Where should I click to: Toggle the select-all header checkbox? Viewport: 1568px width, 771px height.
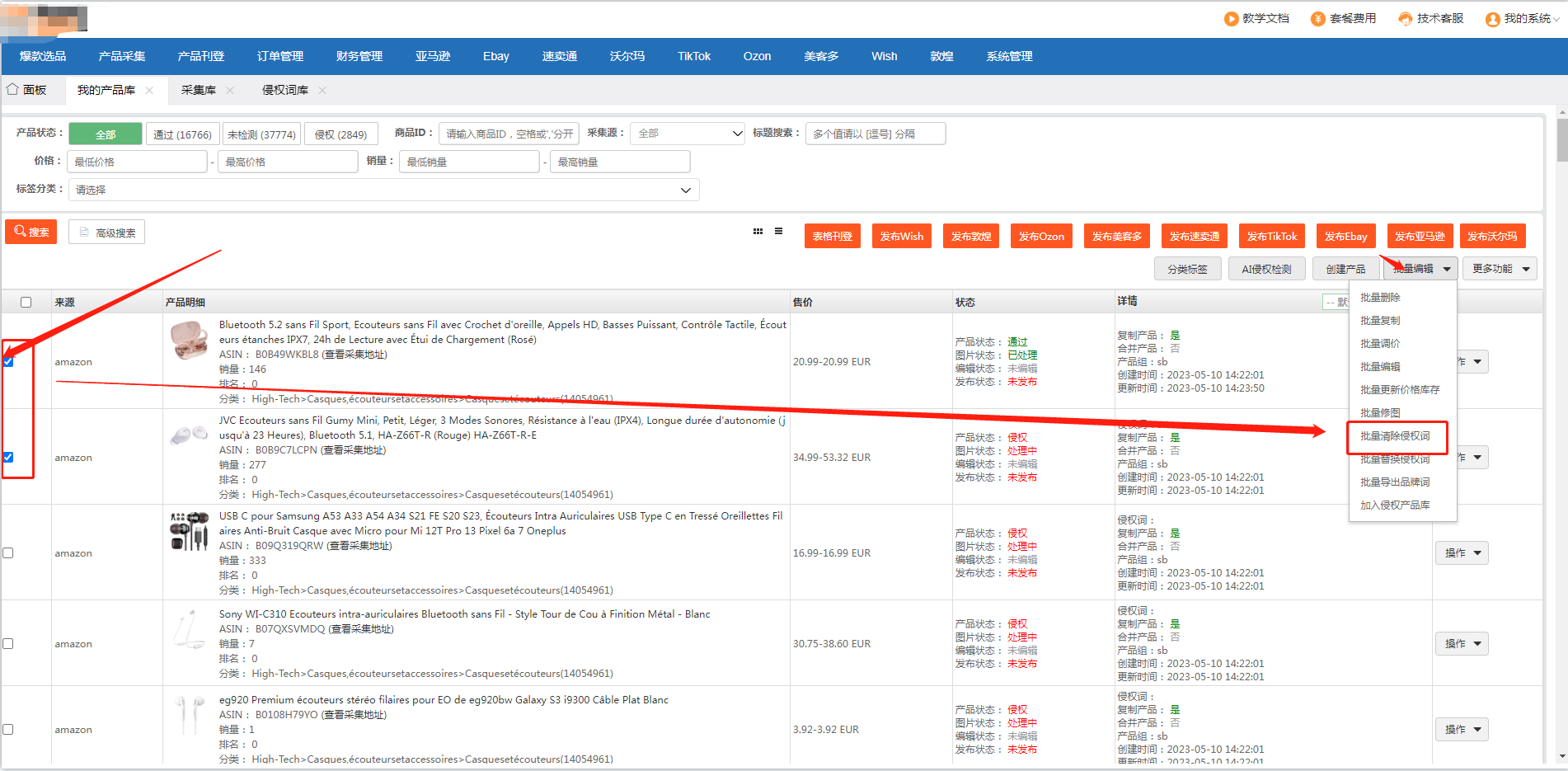pos(26,302)
